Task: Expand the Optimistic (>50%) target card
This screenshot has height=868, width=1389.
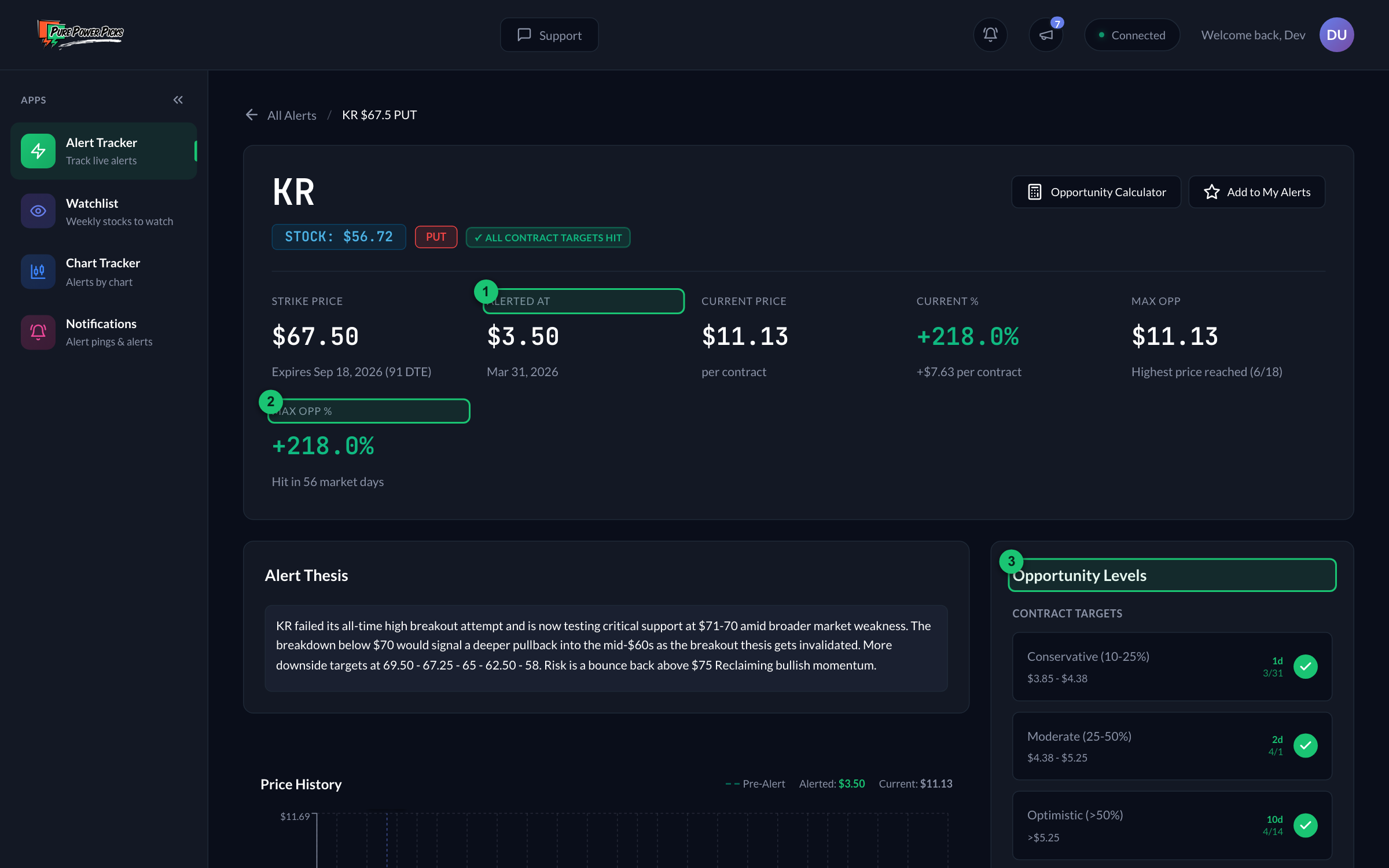Action: pos(1172,826)
